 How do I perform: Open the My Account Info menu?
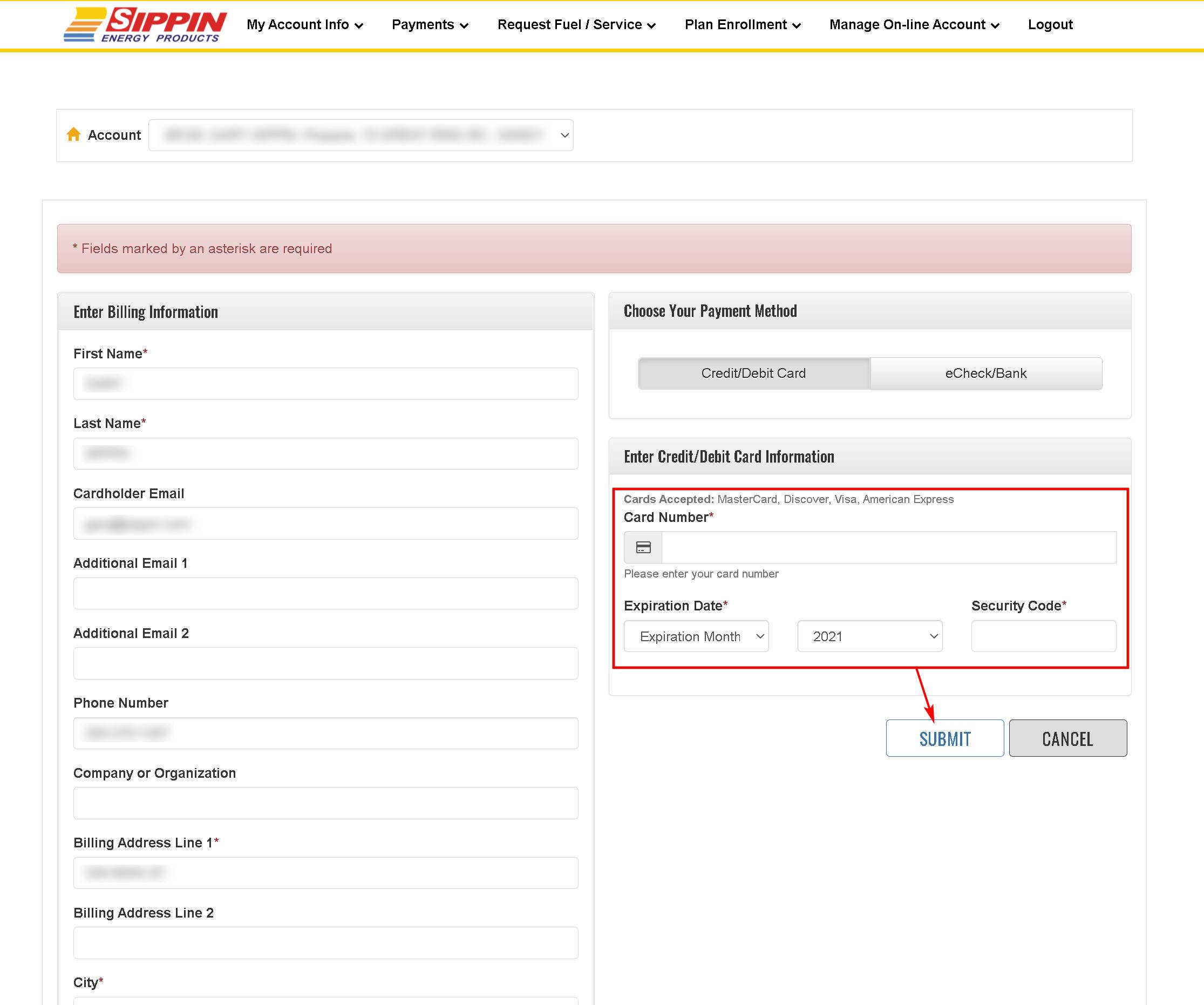point(304,25)
